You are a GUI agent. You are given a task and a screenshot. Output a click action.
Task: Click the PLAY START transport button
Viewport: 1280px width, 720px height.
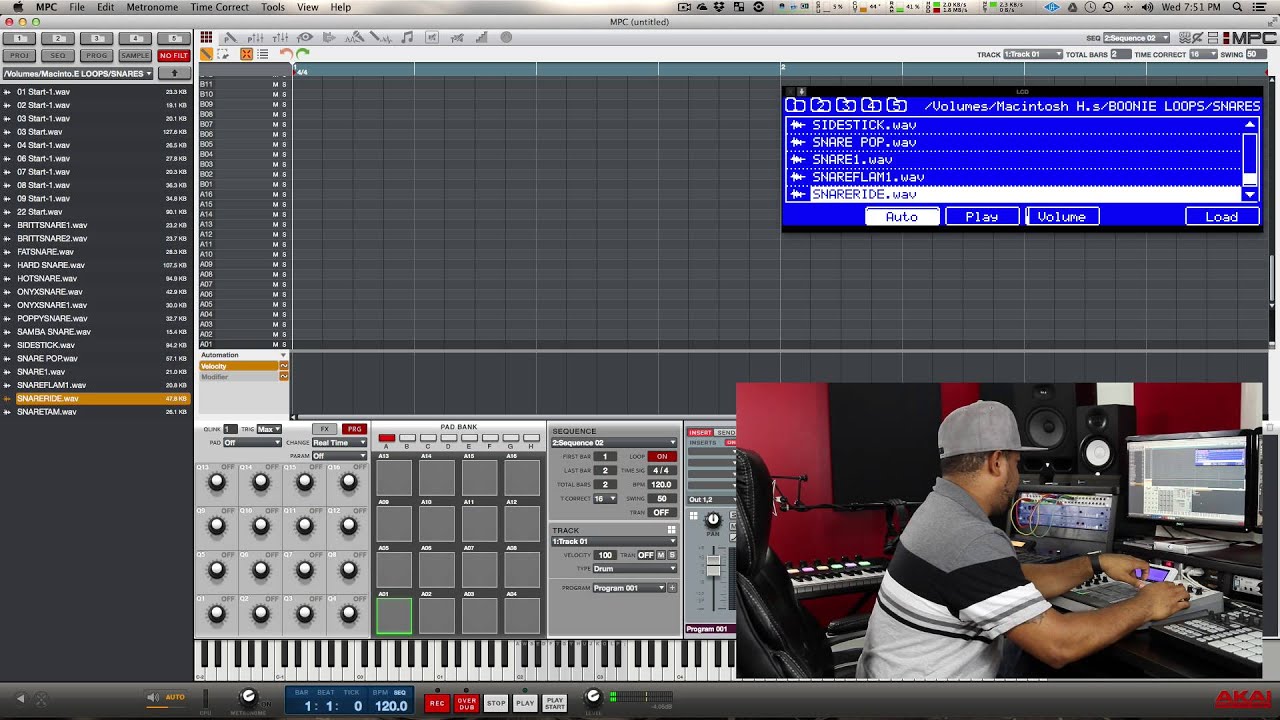555,703
